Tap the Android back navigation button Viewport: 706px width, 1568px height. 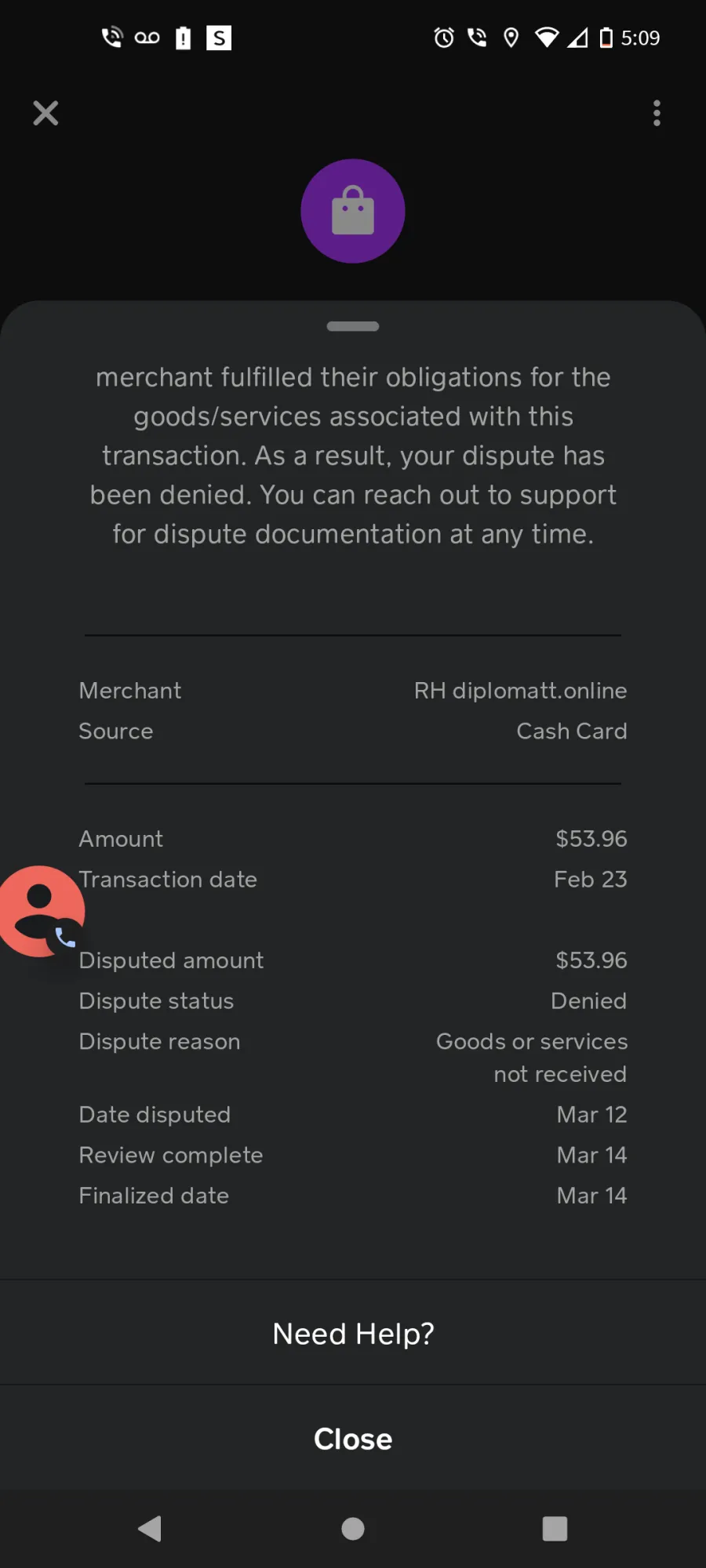pyautogui.click(x=149, y=1528)
